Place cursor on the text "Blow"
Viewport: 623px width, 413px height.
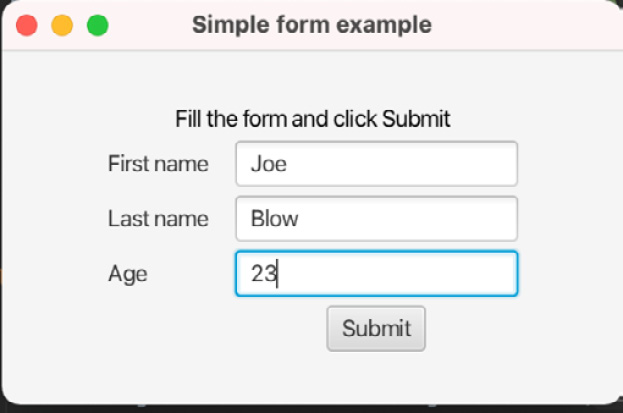click(275, 218)
